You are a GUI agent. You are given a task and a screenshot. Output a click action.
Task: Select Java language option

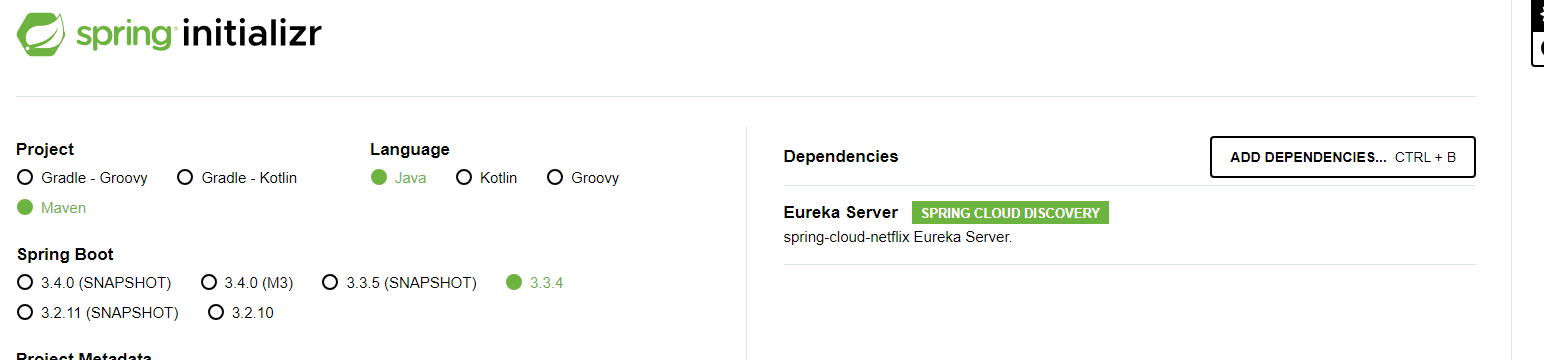399,178
